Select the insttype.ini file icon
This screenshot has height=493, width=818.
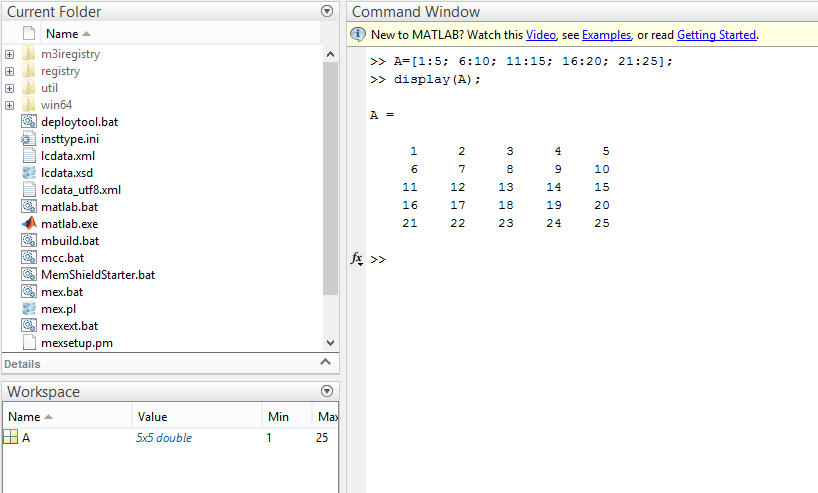coord(29,139)
